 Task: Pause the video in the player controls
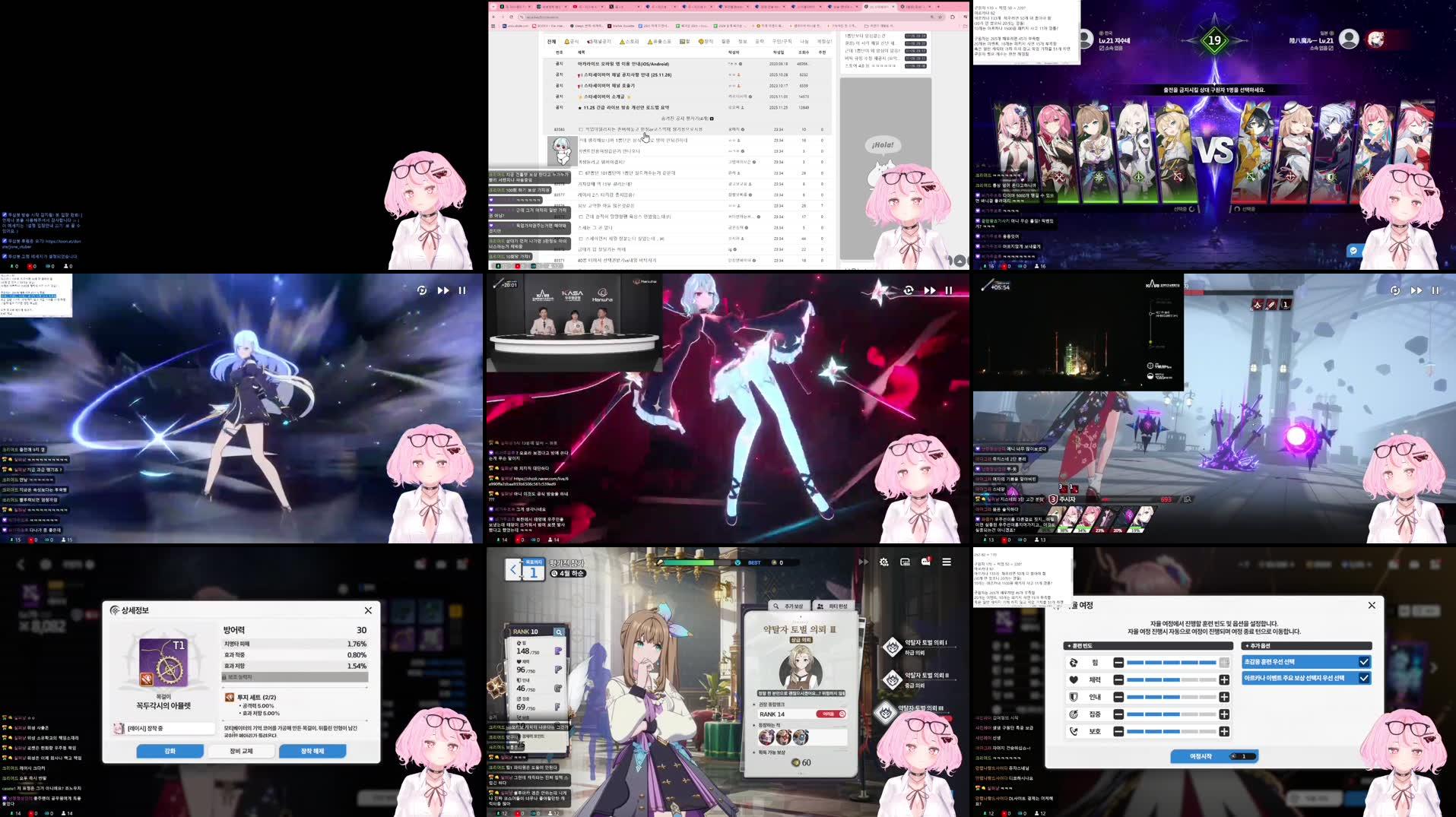point(948,290)
